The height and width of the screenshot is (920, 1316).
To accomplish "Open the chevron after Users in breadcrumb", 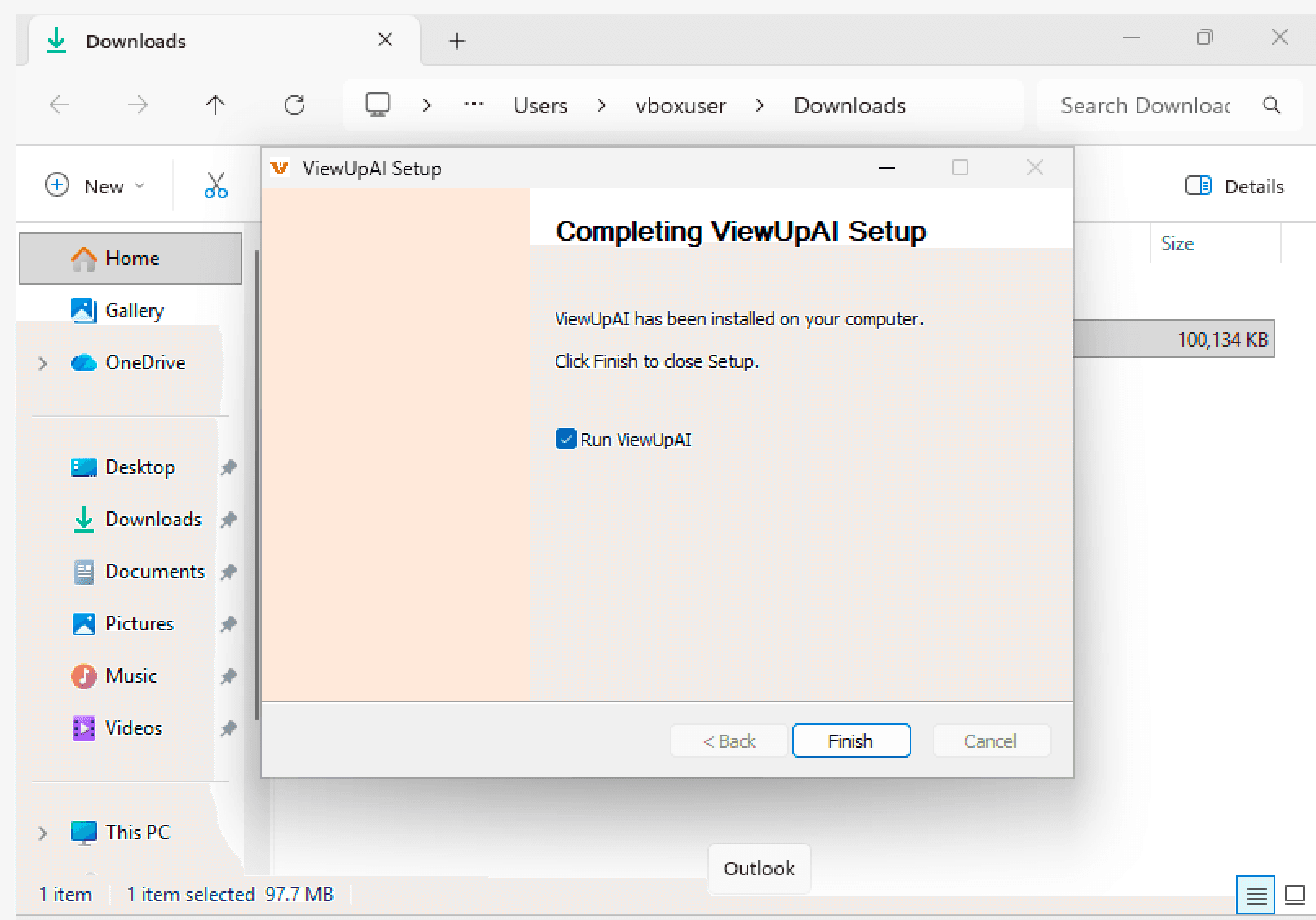I will pyautogui.click(x=601, y=105).
